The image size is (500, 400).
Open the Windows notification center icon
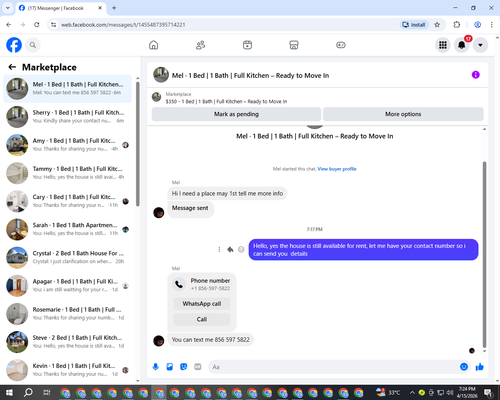tap(488, 392)
